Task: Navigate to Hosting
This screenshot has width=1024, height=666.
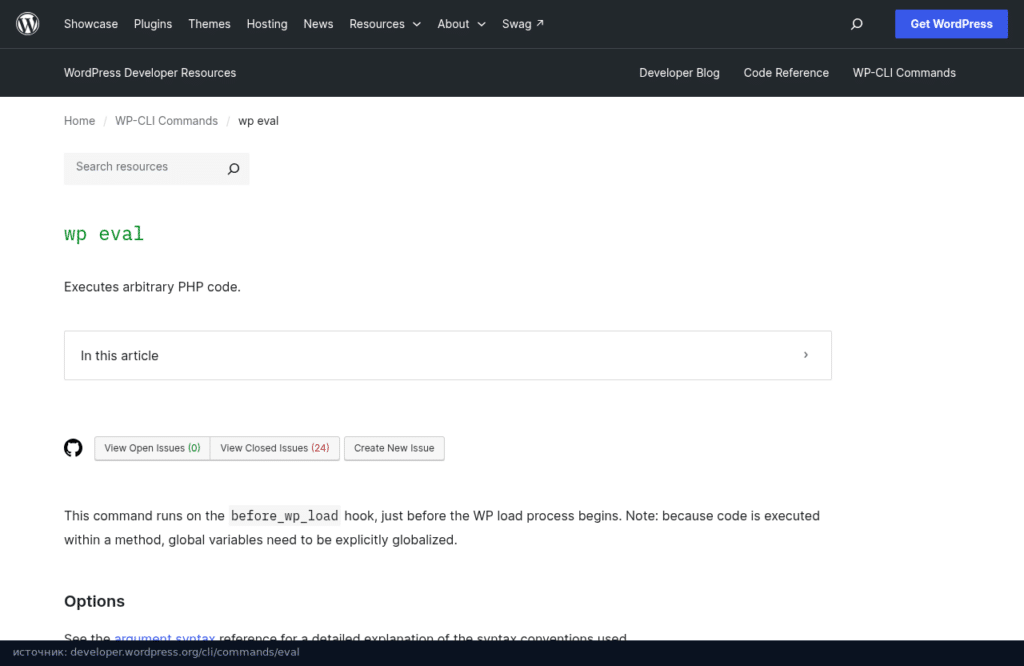Action: point(266,24)
